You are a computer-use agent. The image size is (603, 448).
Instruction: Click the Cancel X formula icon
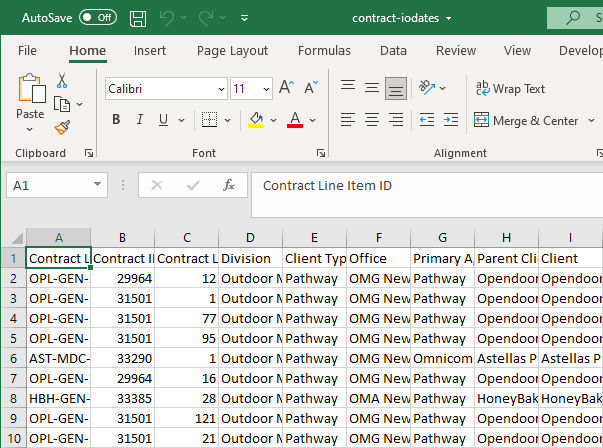(157, 185)
